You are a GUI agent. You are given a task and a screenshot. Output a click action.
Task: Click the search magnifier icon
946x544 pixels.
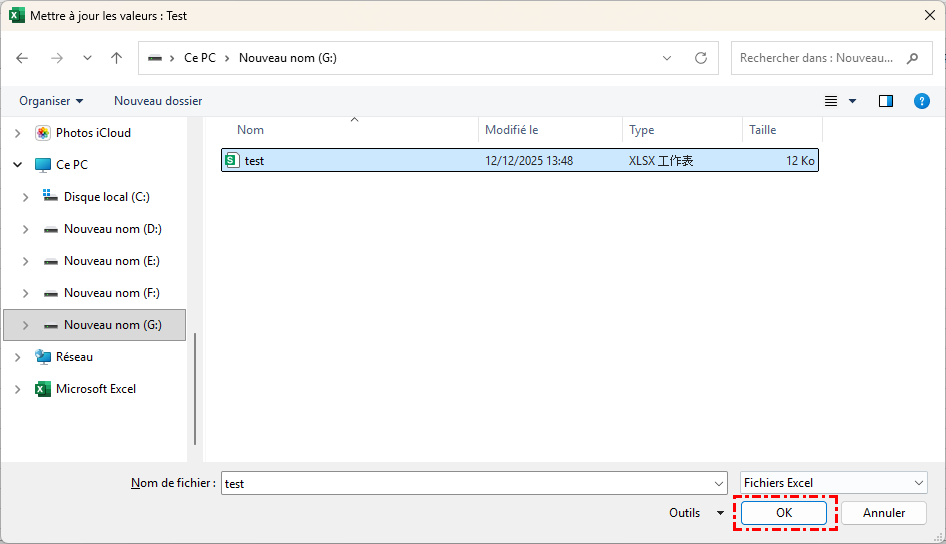[x=912, y=58]
